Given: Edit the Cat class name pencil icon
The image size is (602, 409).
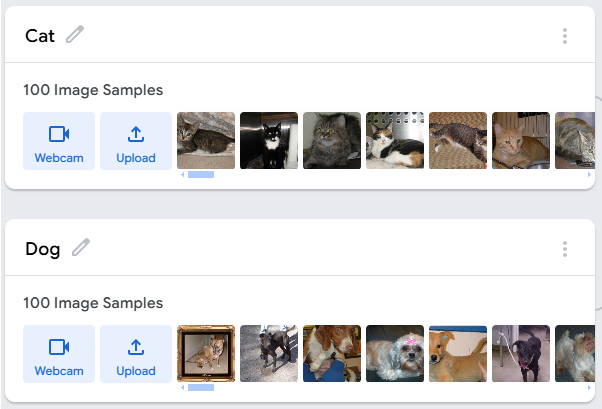Looking at the screenshot, I should [x=75, y=35].
